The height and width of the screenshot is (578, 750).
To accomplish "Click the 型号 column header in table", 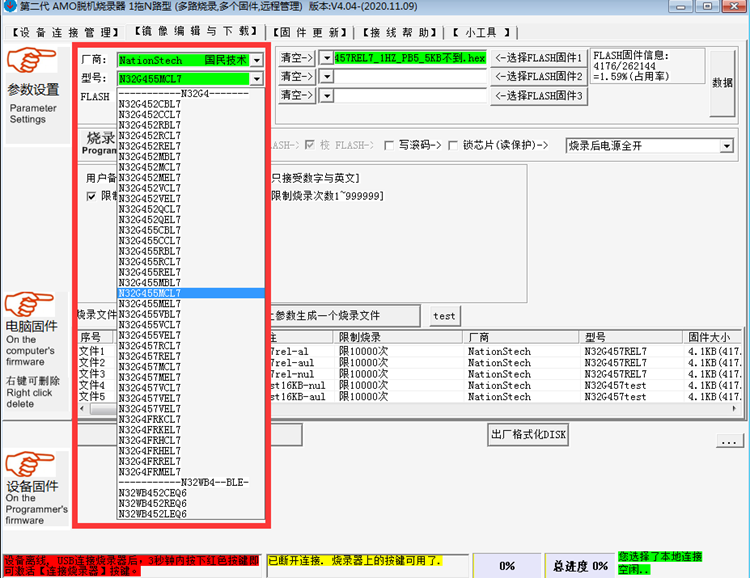I will pyautogui.click(x=630, y=337).
